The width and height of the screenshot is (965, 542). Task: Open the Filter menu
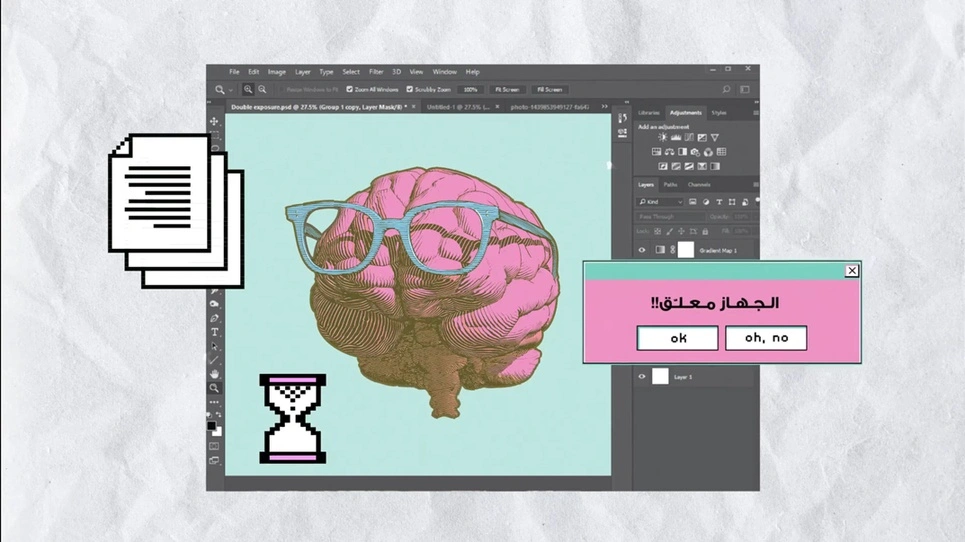tap(375, 72)
